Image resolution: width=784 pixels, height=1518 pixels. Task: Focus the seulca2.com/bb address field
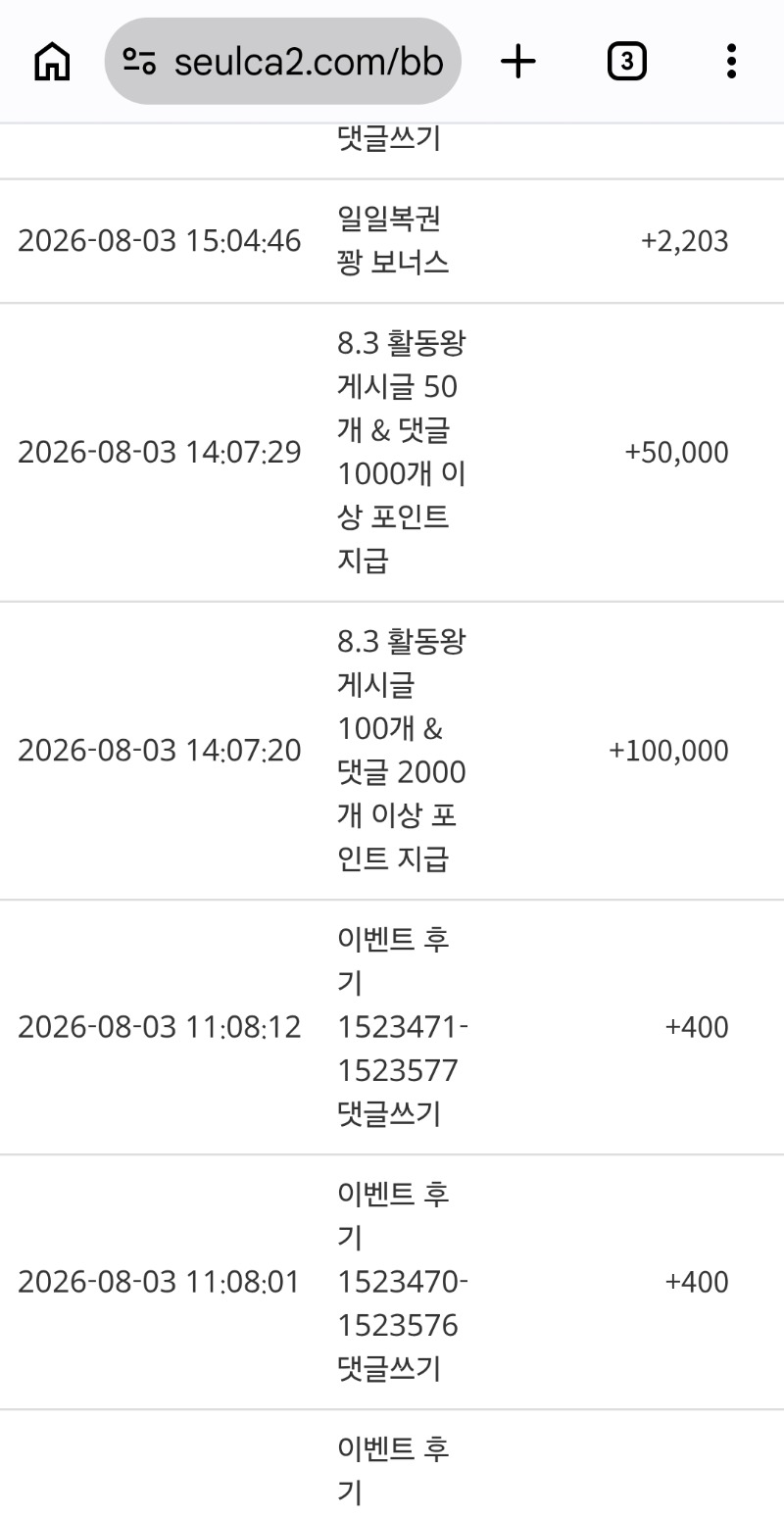pos(282,61)
